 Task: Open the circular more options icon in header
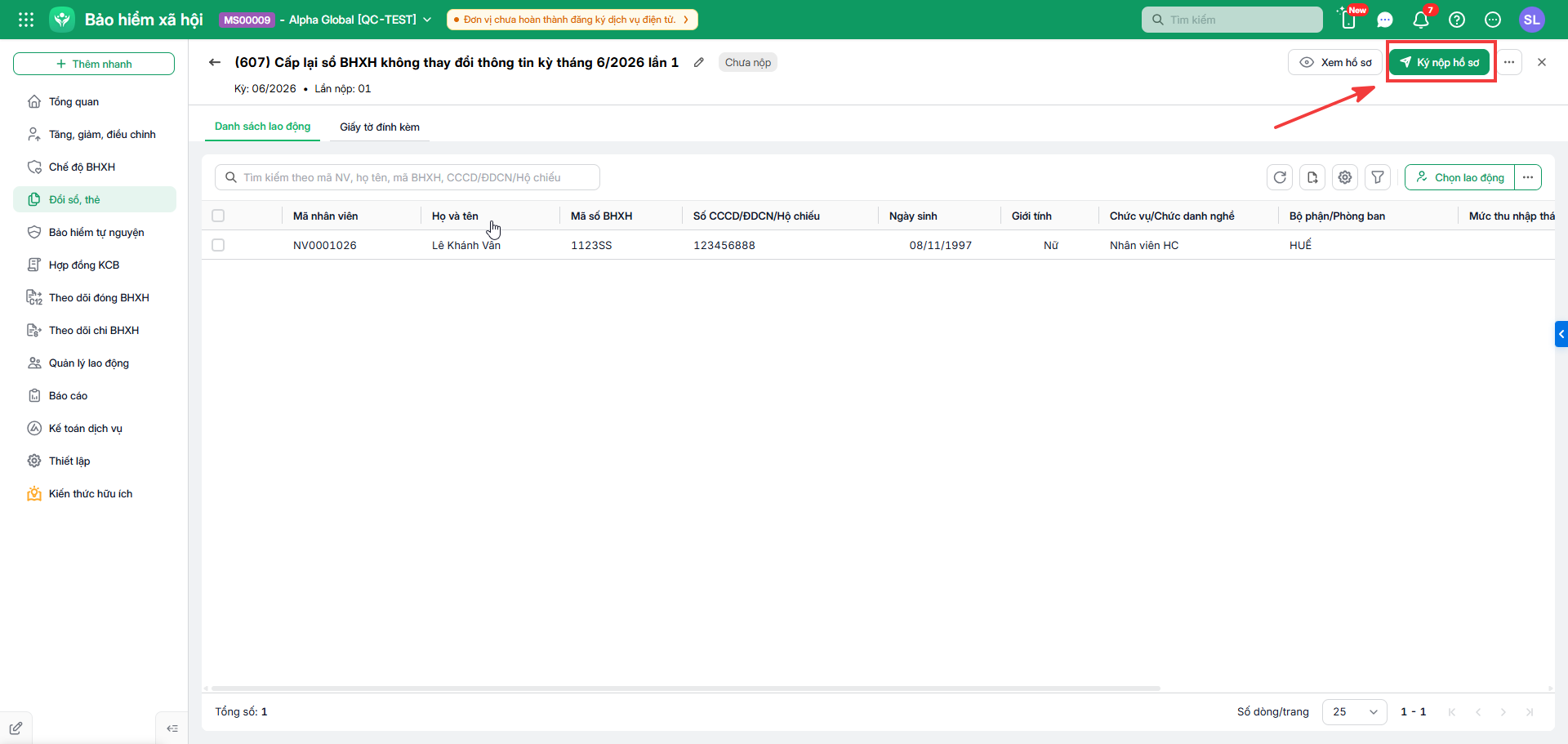(x=1493, y=20)
